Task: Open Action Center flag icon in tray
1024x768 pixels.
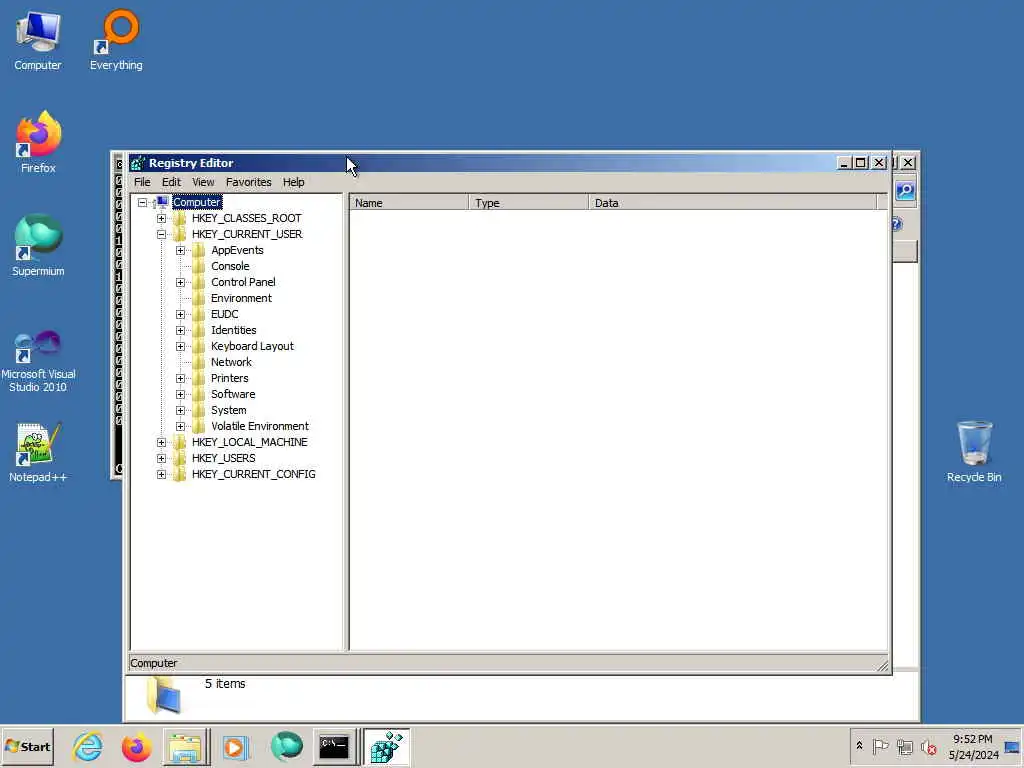Action: pyautogui.click(x=880, y=746)
